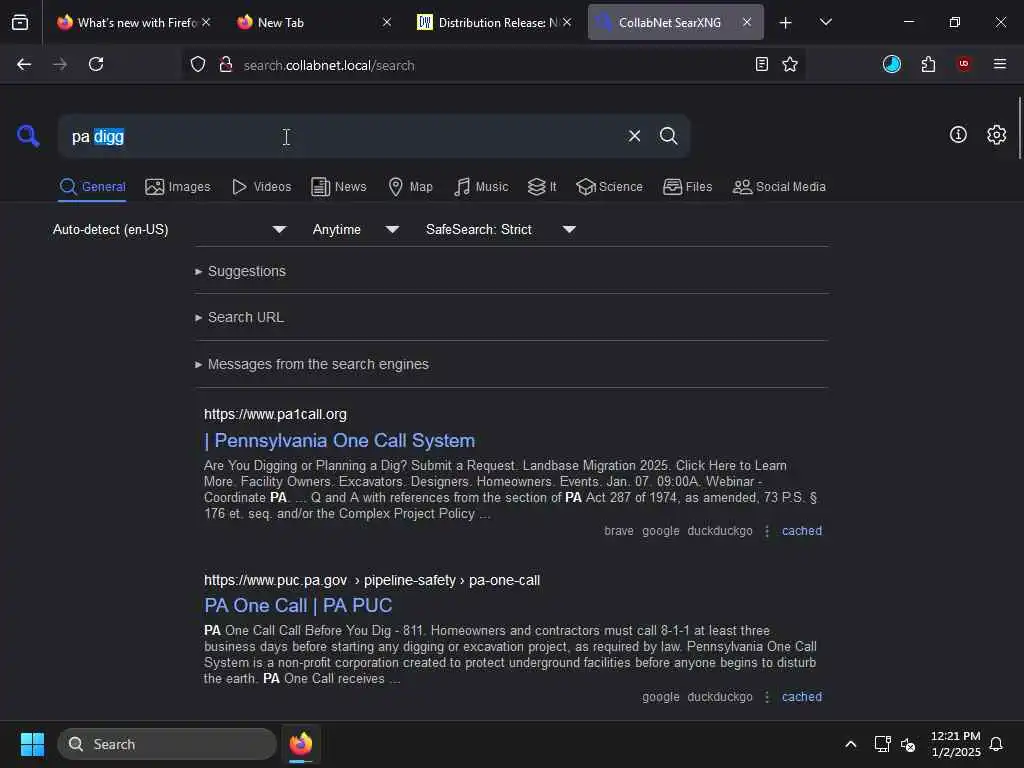Bookmark this page with star
The width and height of the screenshot is (1024, 768).
790,64
